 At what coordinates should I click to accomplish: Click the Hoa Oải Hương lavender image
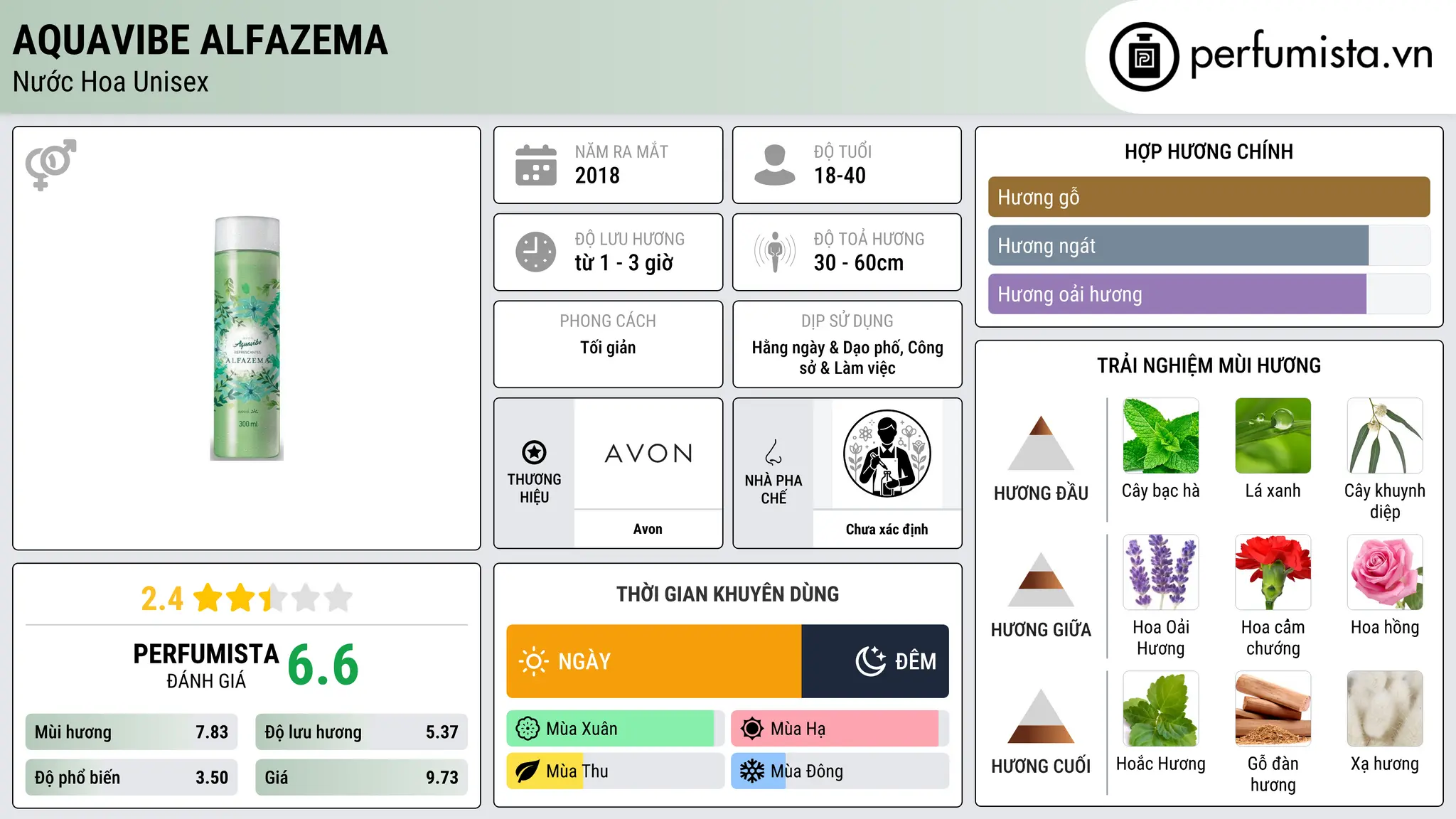pos(1161,572)
